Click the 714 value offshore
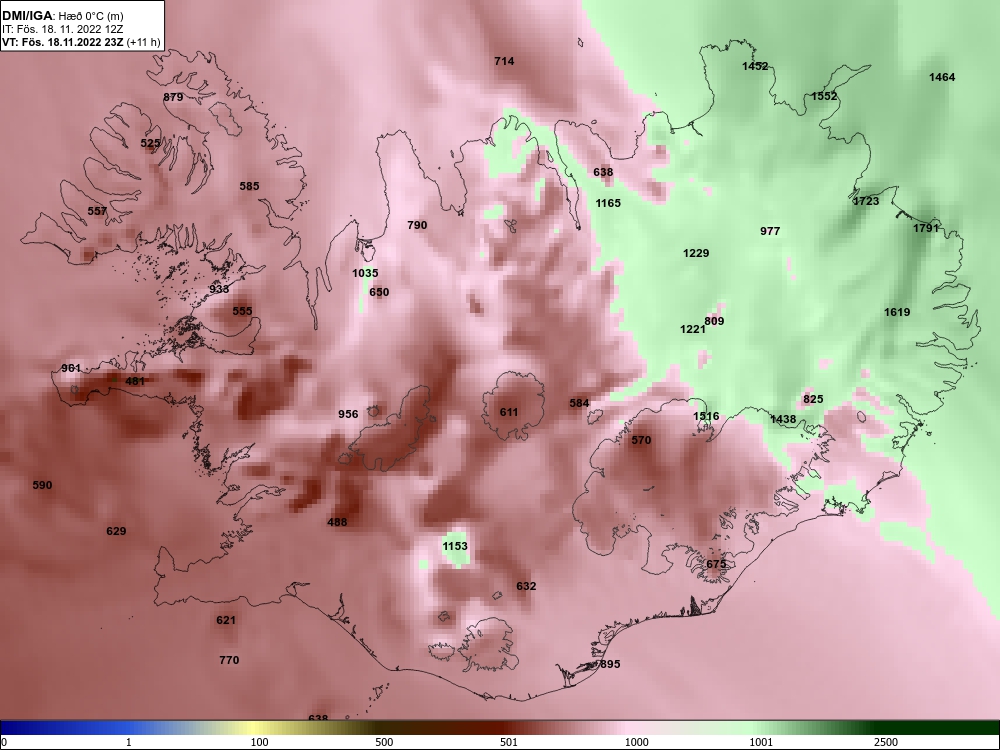This screenshot has width=1000, height=750. click(504, 61)
